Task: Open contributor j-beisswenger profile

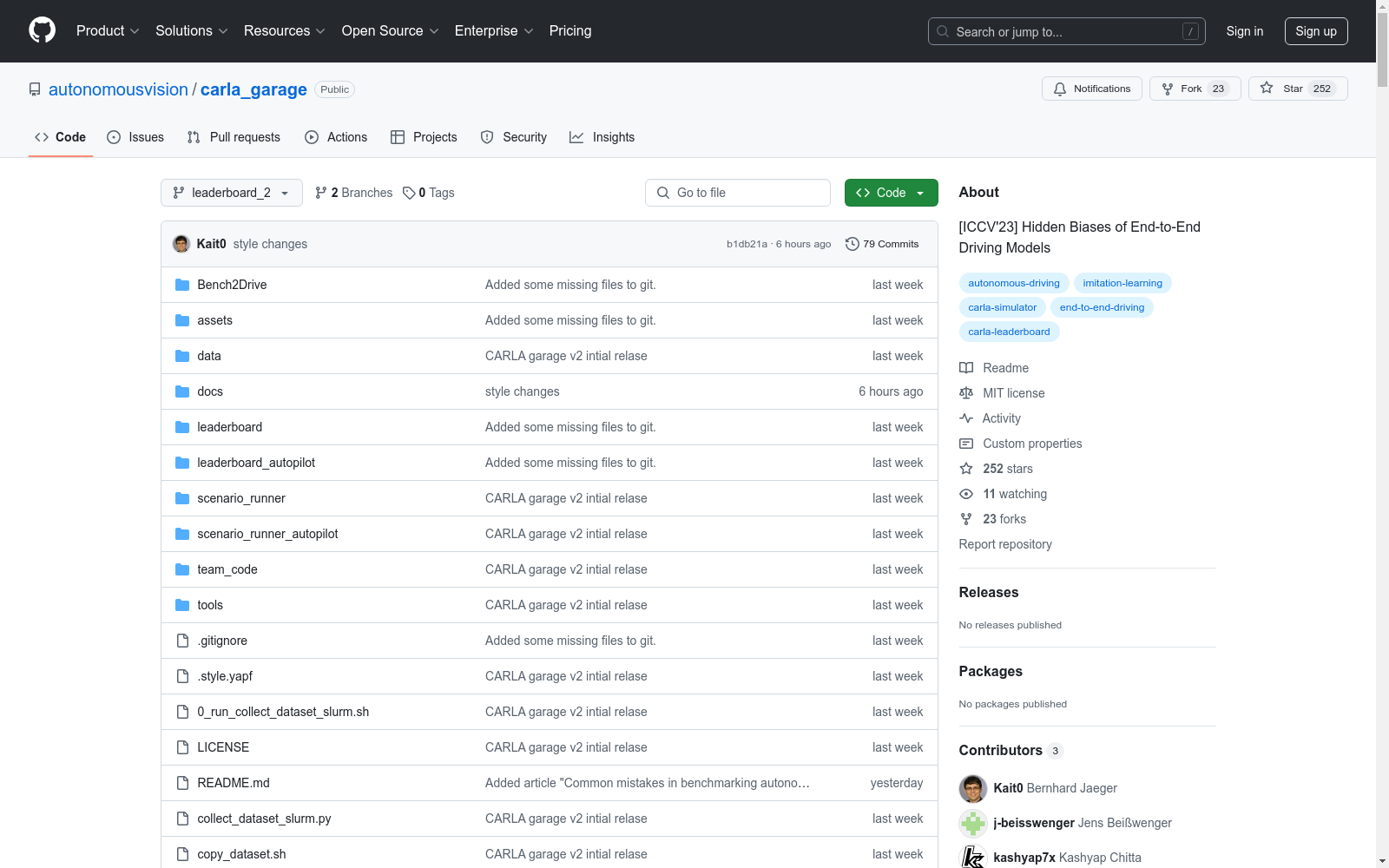Action: click(1033, 823)
